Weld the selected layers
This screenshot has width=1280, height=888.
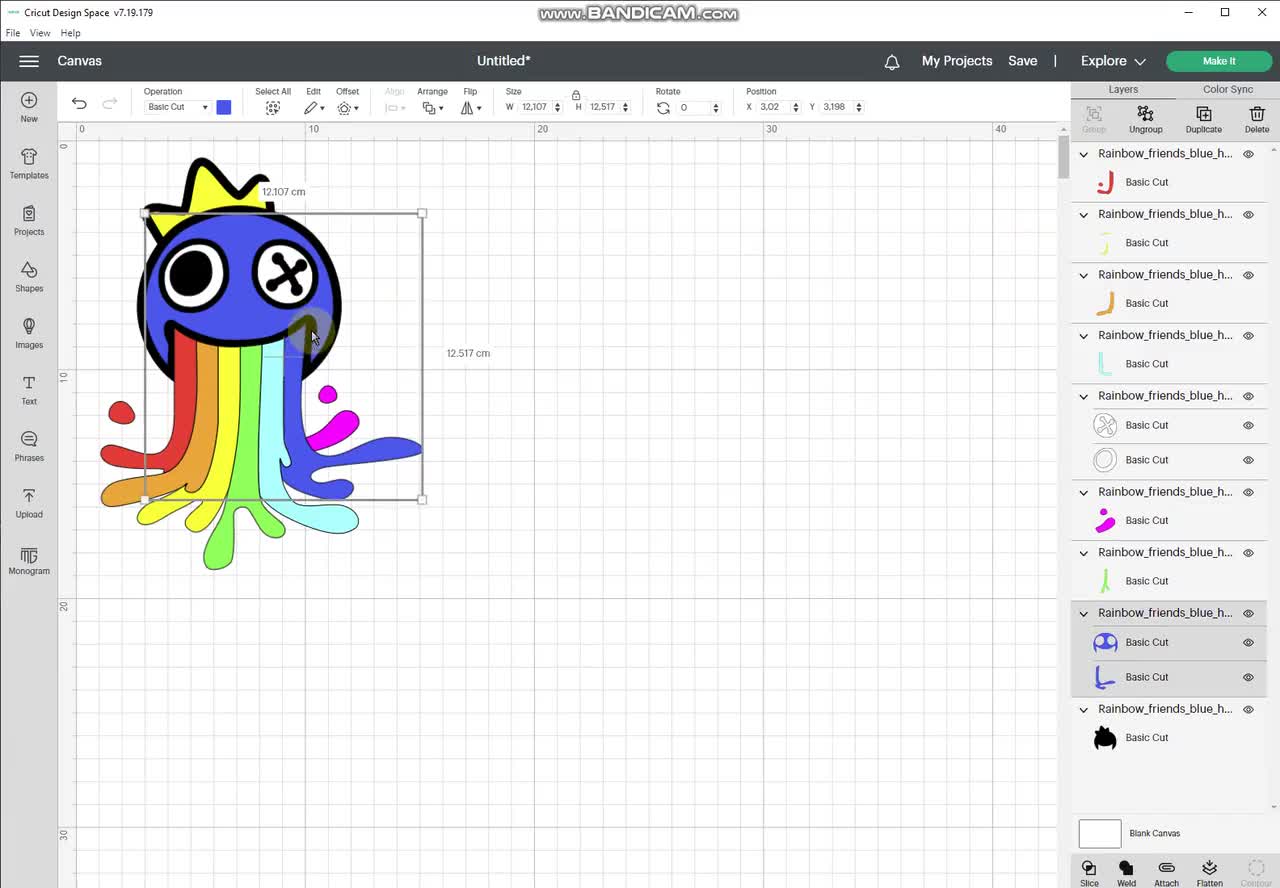click(x=1126, y=873)
